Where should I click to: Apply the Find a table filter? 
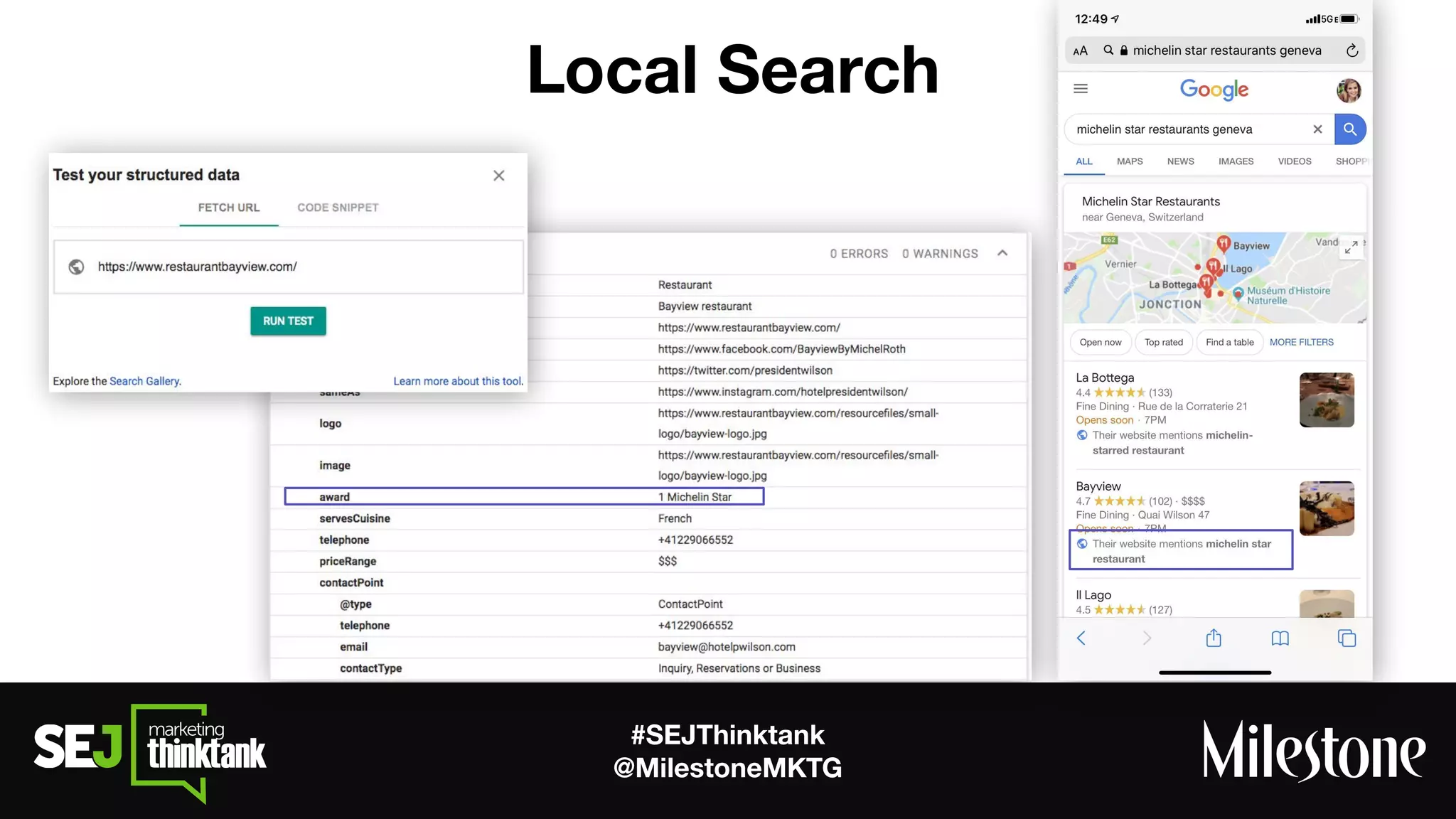pos(1229,342)
